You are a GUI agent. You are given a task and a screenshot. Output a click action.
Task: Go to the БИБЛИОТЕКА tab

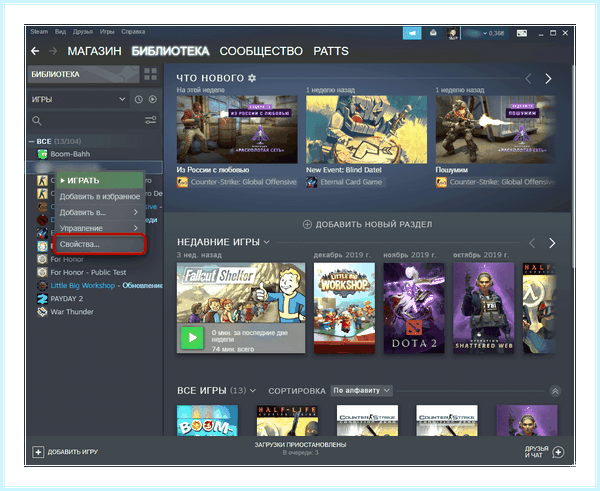(x=170, y=51)
